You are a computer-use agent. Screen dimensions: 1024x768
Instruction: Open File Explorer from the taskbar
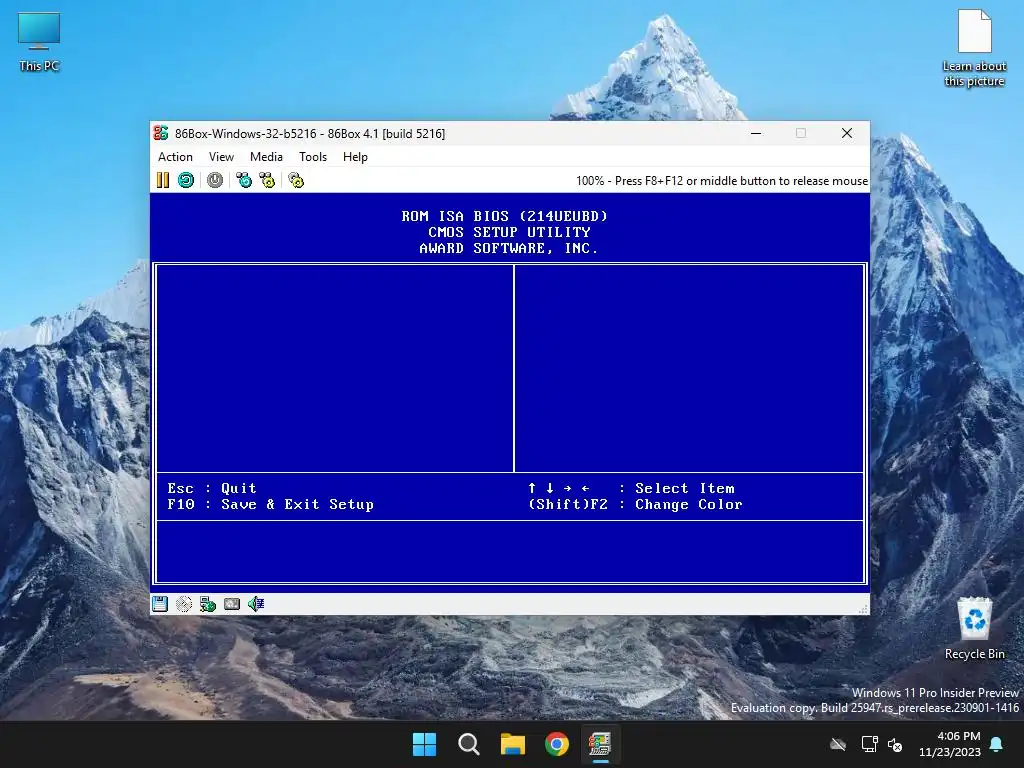(513, 744)
